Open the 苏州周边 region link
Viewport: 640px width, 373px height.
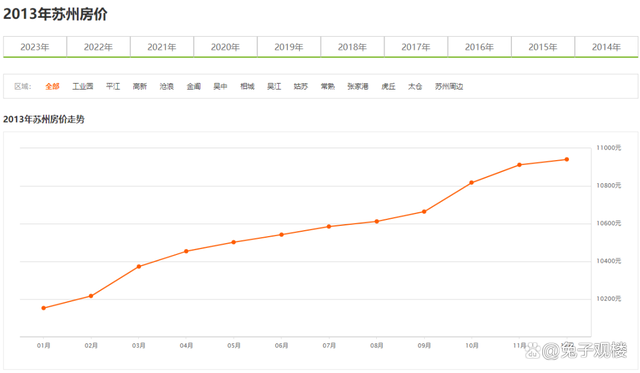pos(449,86)
